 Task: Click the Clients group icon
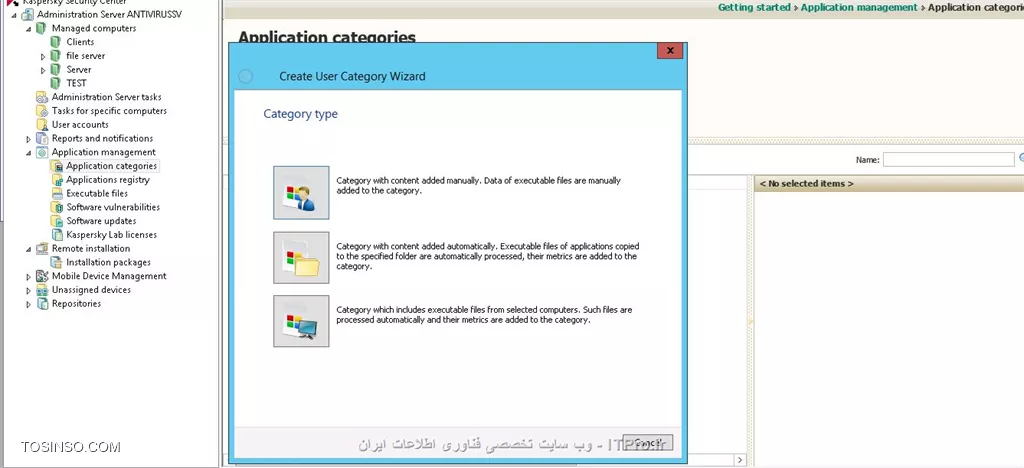point(56,42)
